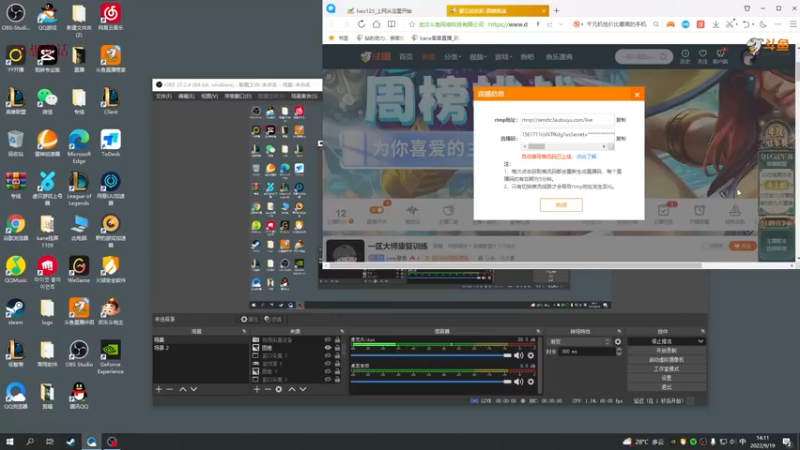The height and width of the screenshot is (450, 800).
Task: Click the rtmp address input field
Action: pos(567,120)
